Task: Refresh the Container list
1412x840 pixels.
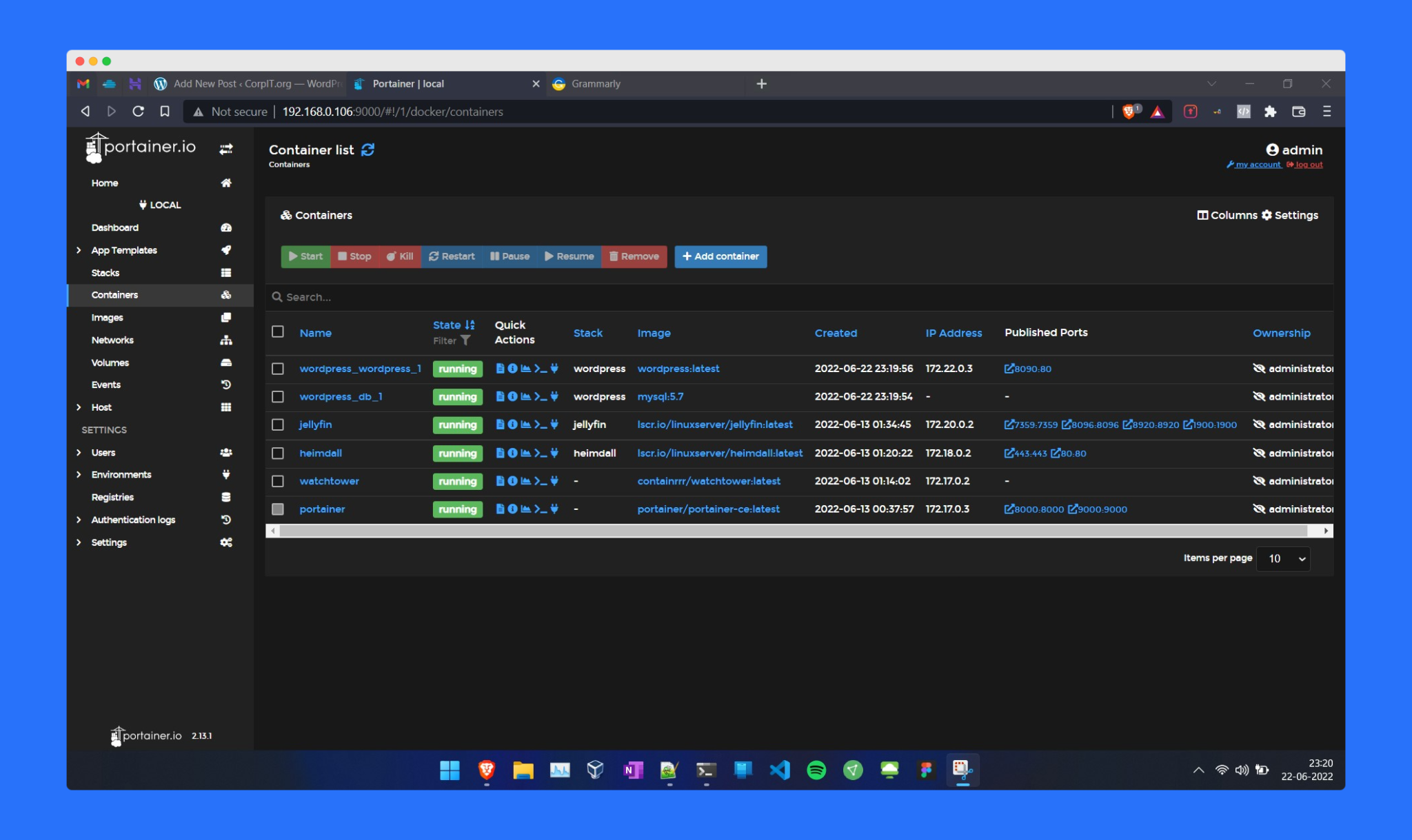Action: (367, 149)
